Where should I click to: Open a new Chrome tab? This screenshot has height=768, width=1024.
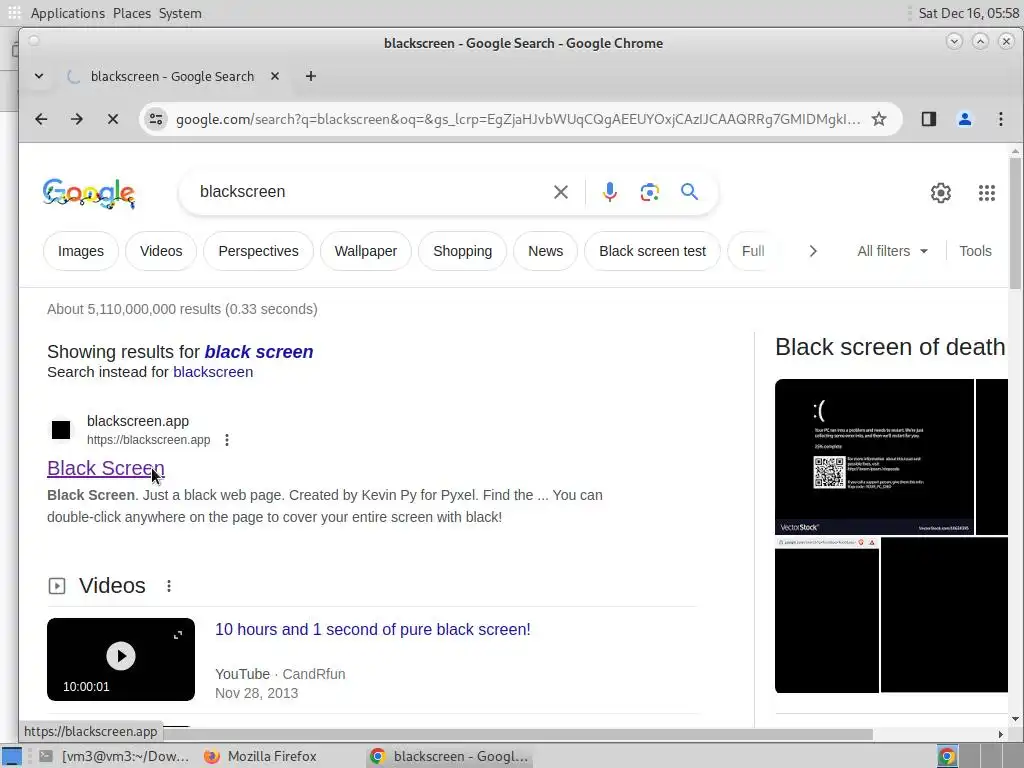(311, 76)
